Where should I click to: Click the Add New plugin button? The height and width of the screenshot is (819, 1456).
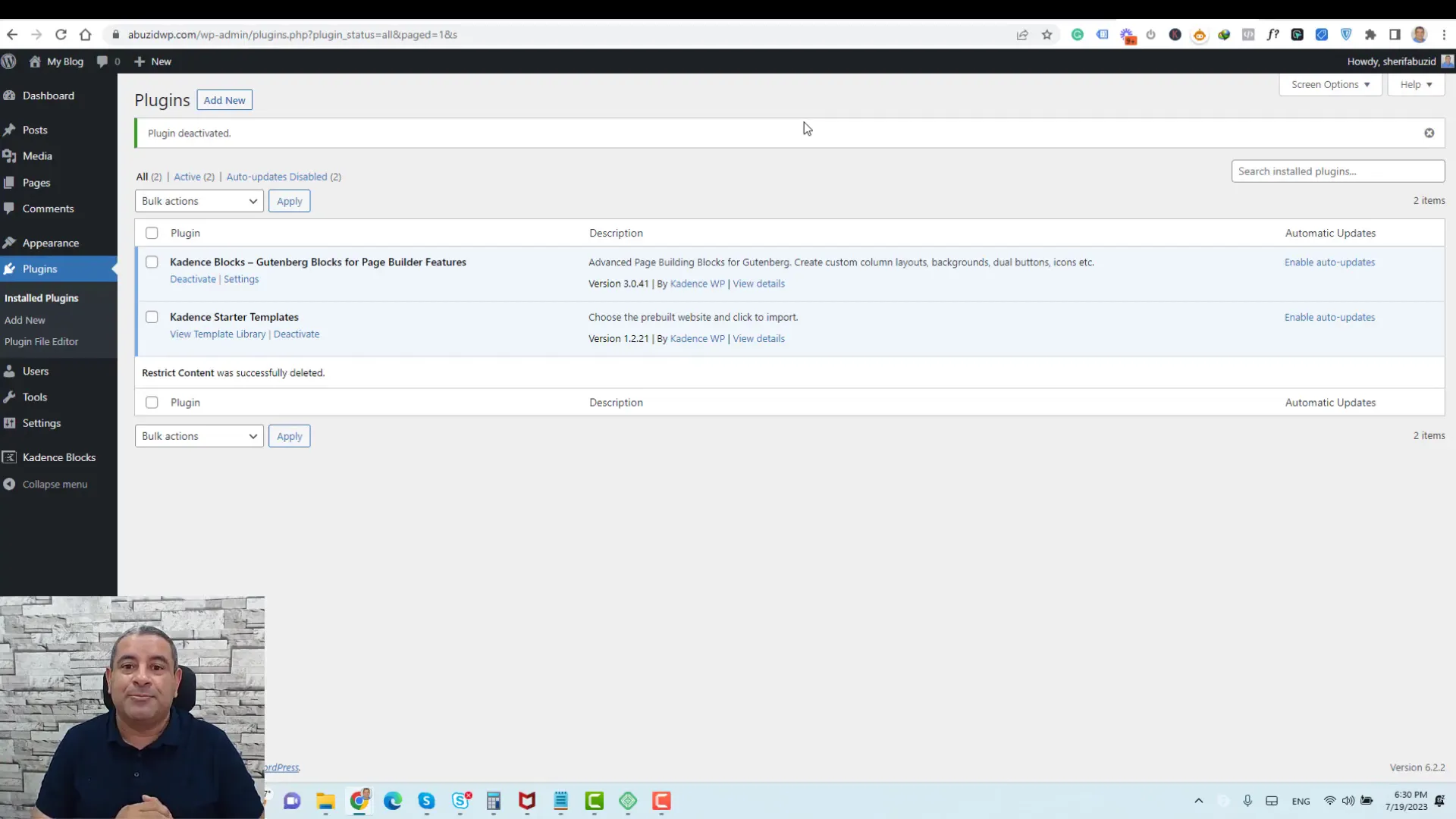pos(224,100)
